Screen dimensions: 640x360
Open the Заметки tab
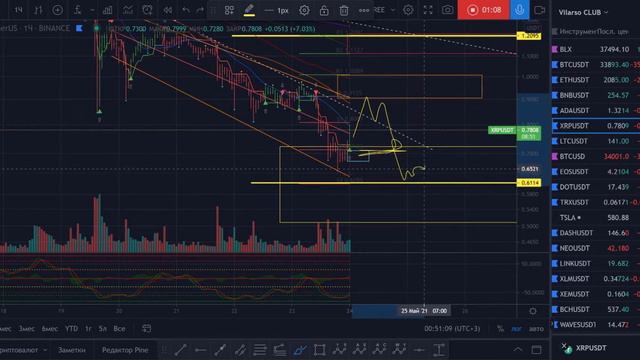72,350
